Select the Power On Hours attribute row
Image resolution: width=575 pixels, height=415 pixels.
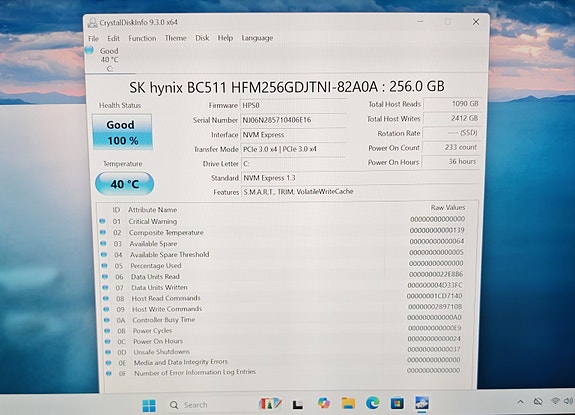coord(282,341)
